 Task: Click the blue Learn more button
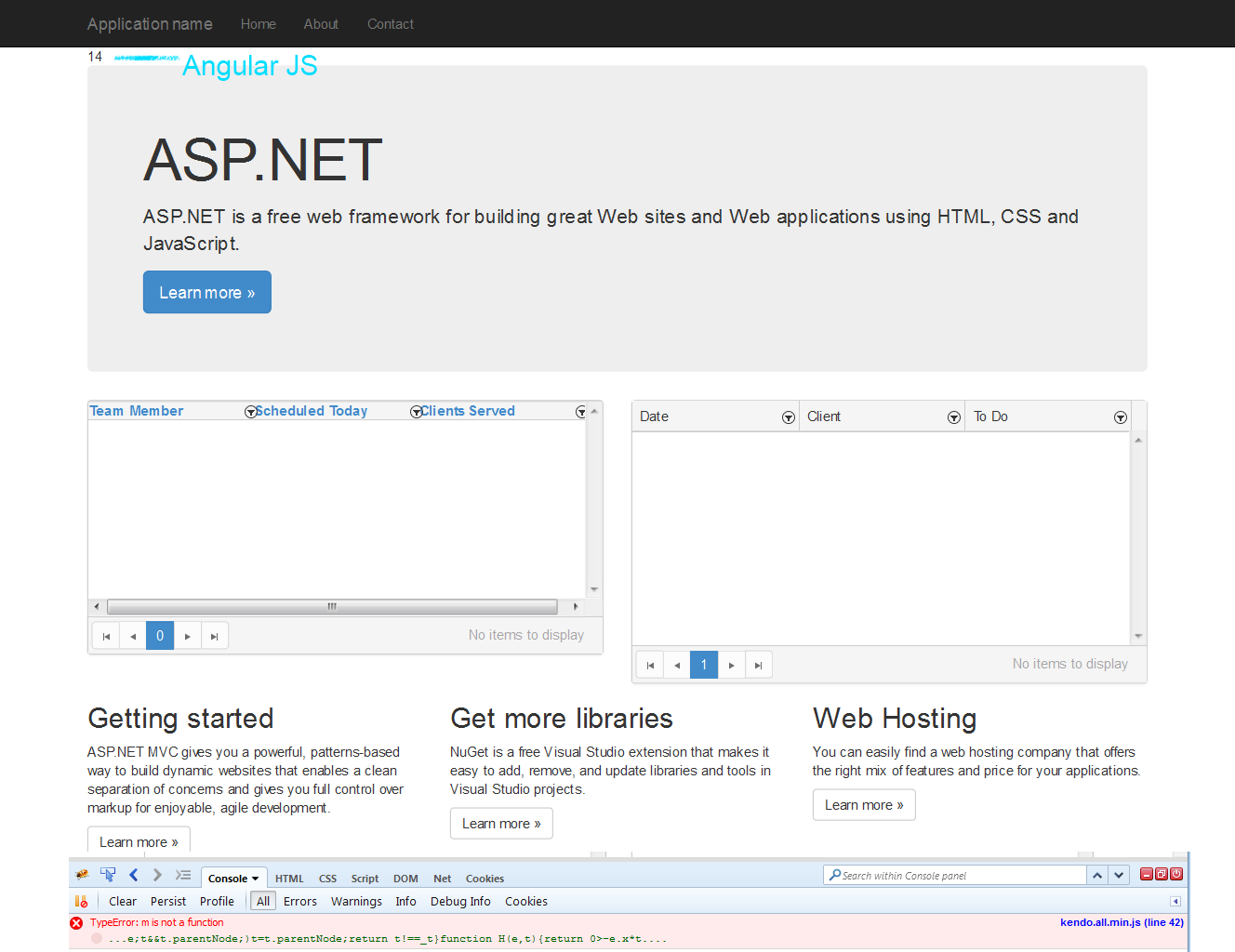pyautogui.click(x=207, y=292)
